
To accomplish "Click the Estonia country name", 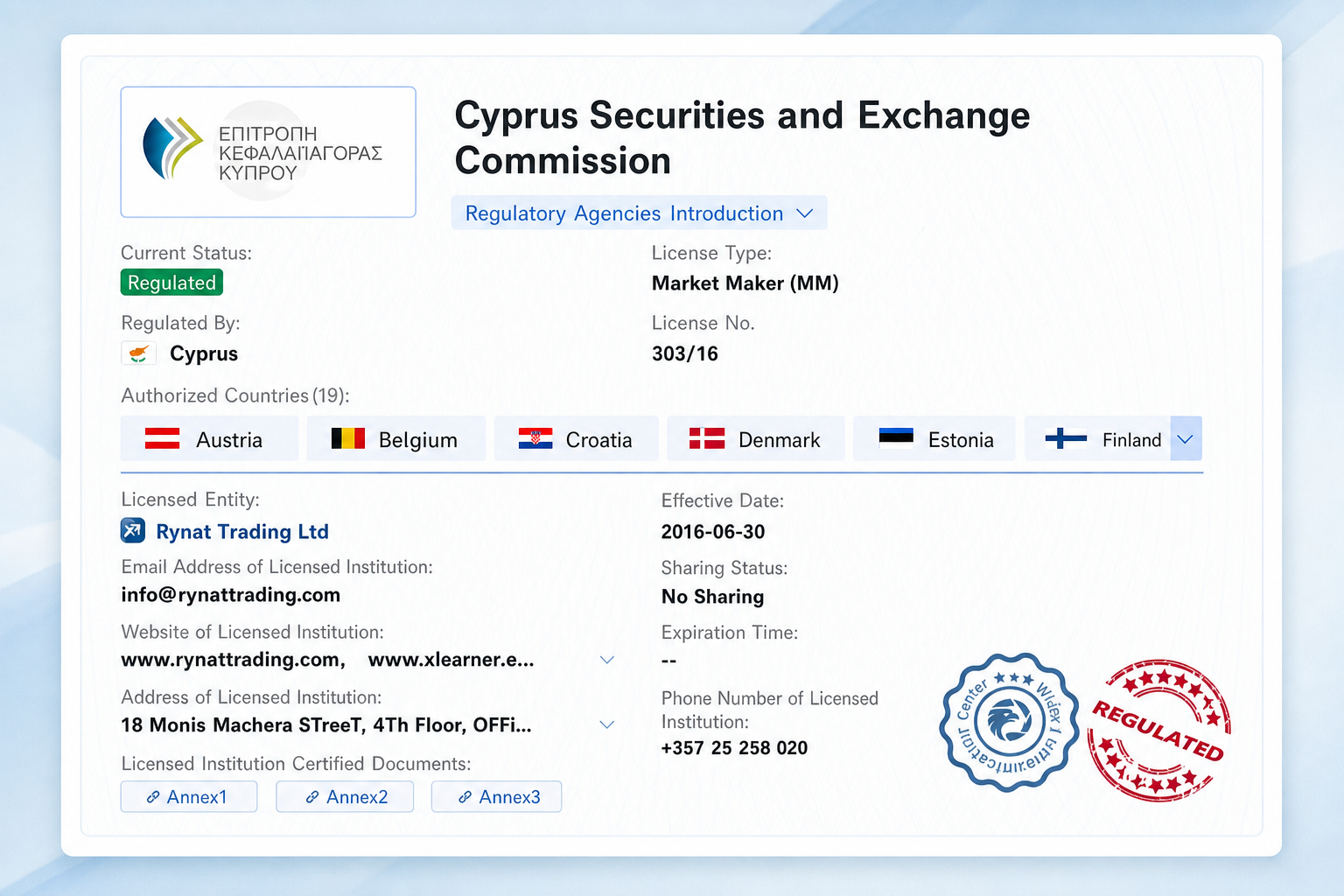I will click(961, 440).
